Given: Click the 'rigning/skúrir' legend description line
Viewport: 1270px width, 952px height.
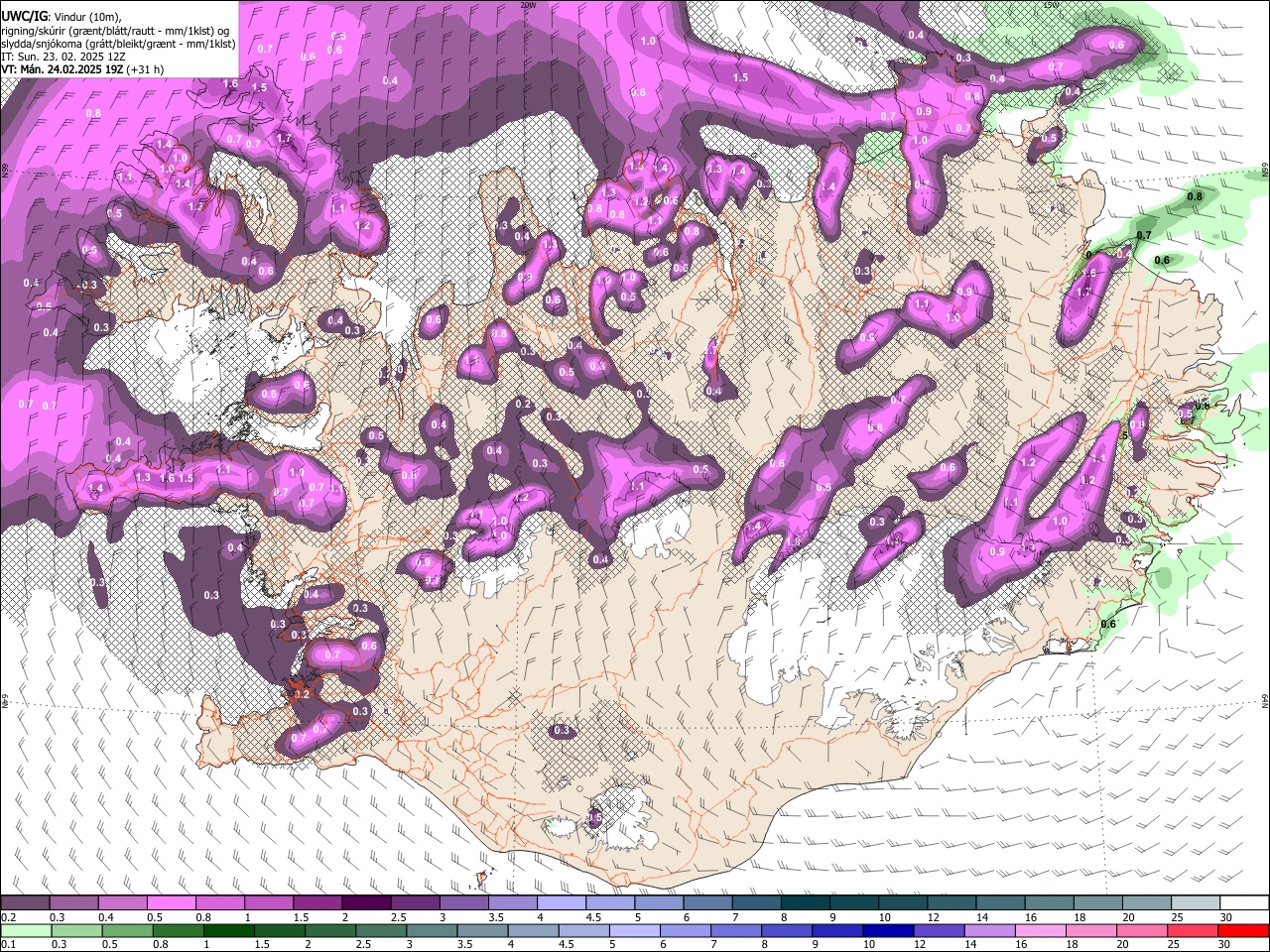Looking at the screenshot, I should (x=115, y=31).
